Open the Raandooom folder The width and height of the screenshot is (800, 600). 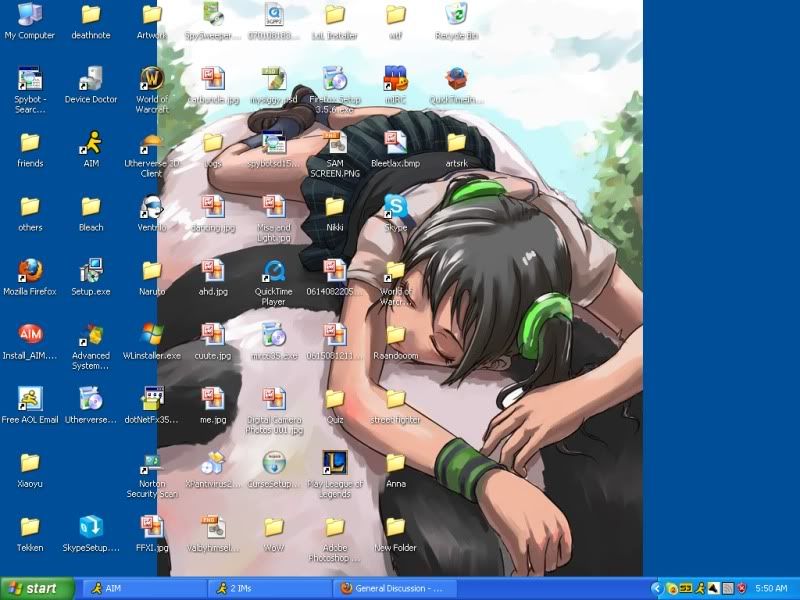(395, 341)
